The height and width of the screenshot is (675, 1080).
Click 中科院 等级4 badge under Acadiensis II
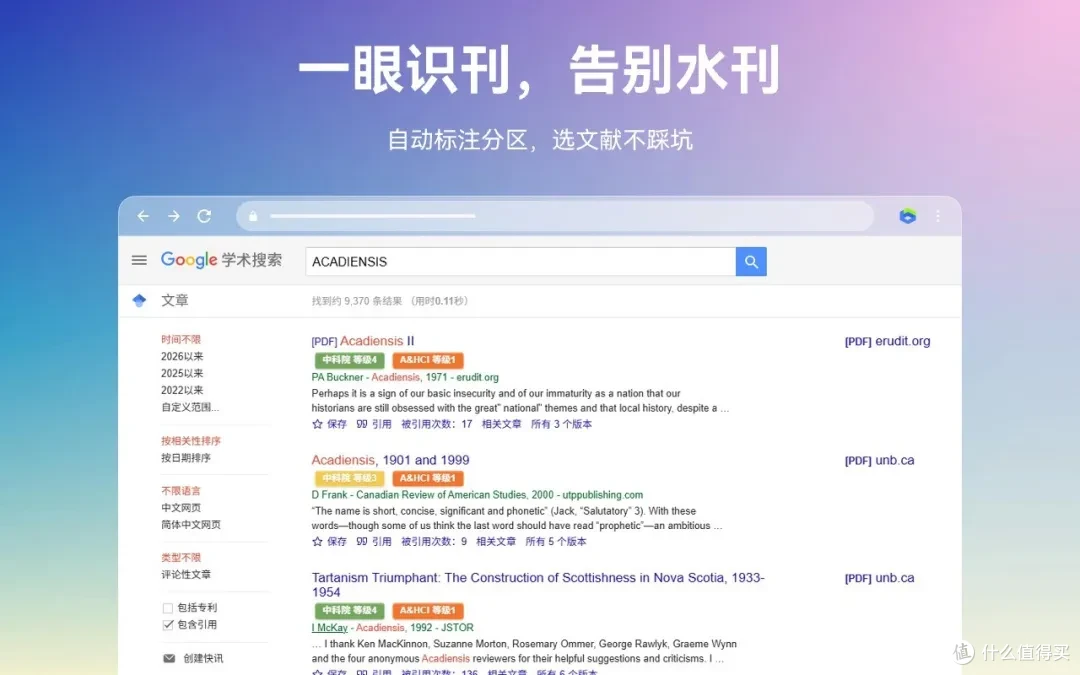pyautogui.click(x=349, y=360)
